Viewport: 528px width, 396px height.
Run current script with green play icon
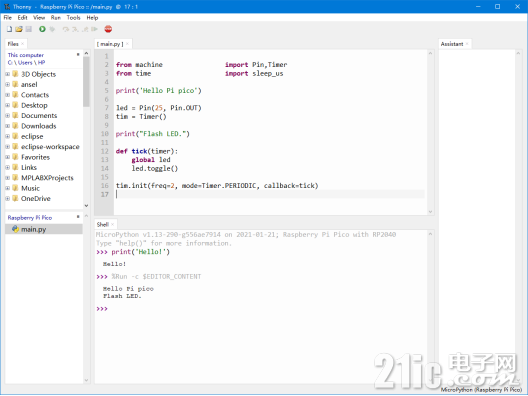(42, 29)
